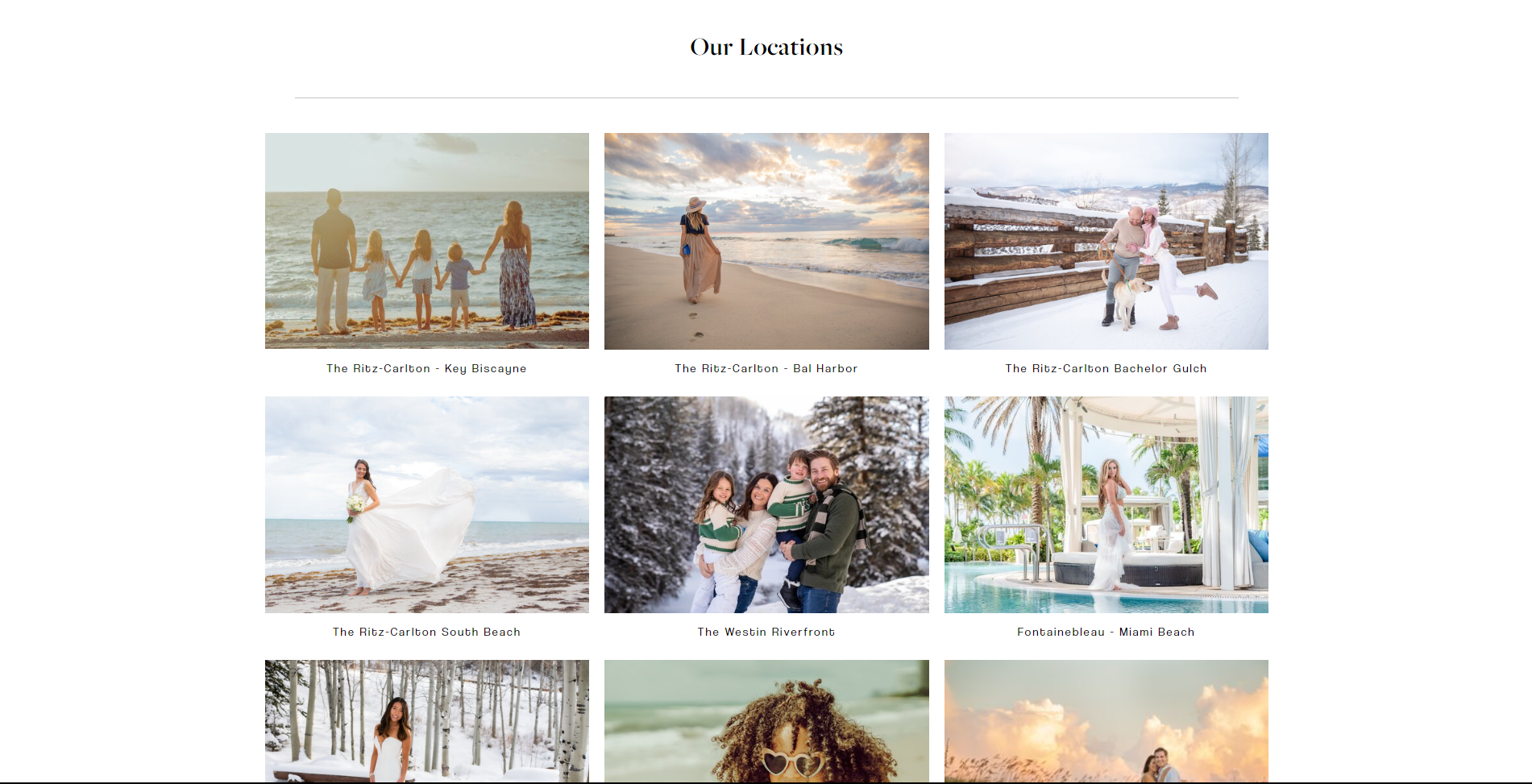The image size is (1532, 784).
Task: Open the couple with sunset clouds photo
Action: (x=1106, y=721)
